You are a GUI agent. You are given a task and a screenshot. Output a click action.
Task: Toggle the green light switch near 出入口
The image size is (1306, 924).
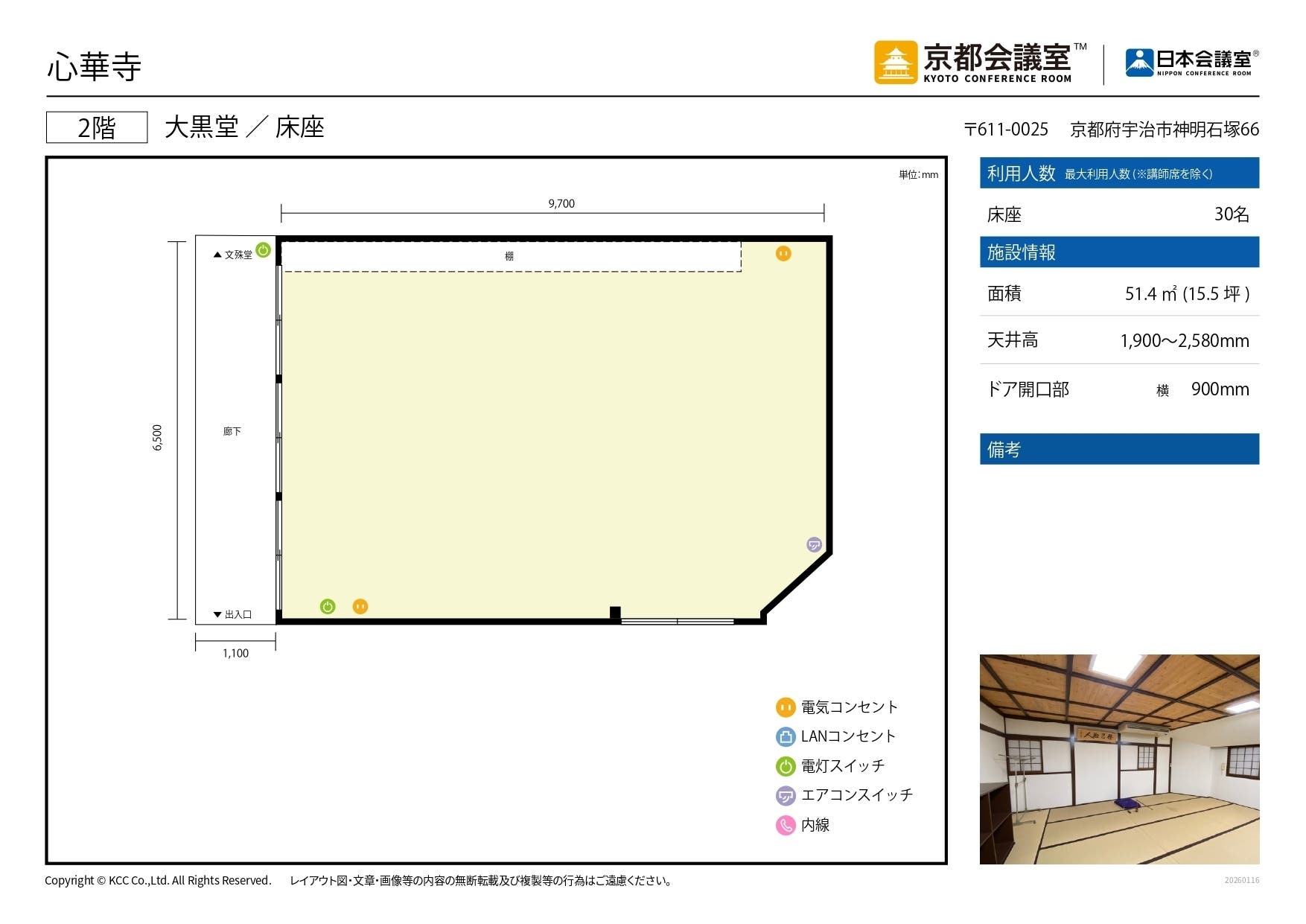pos(327,605)
